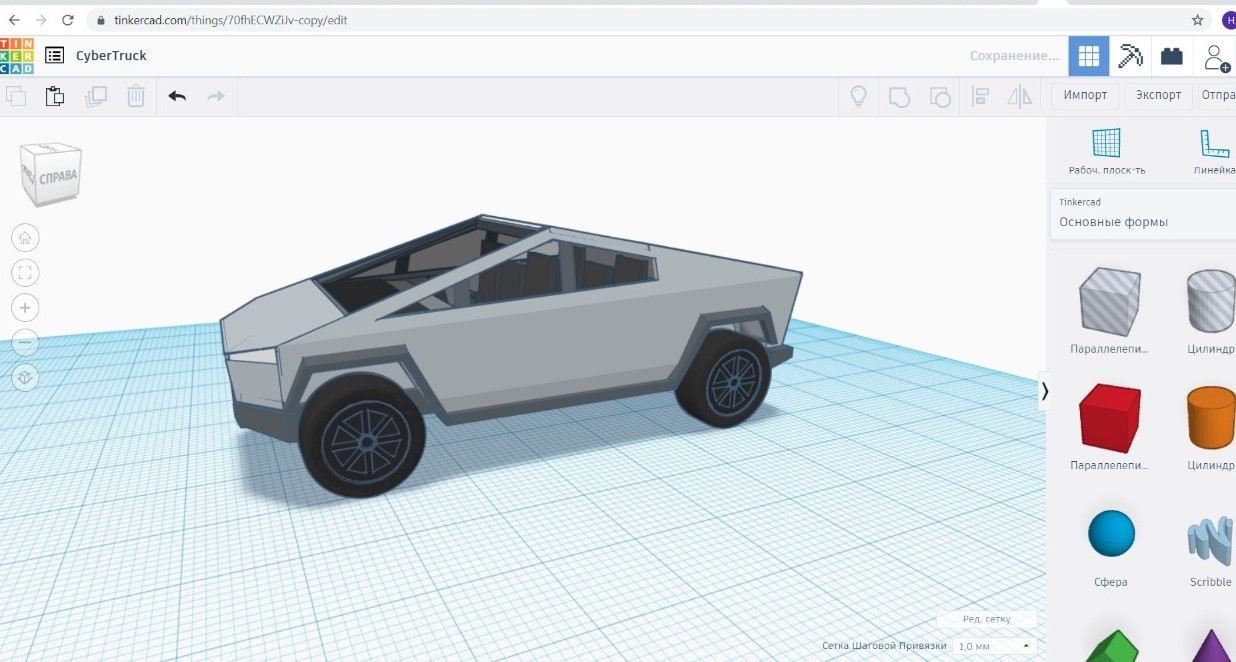Click the Home view button
1236x662 pixels.
(25, 238)
